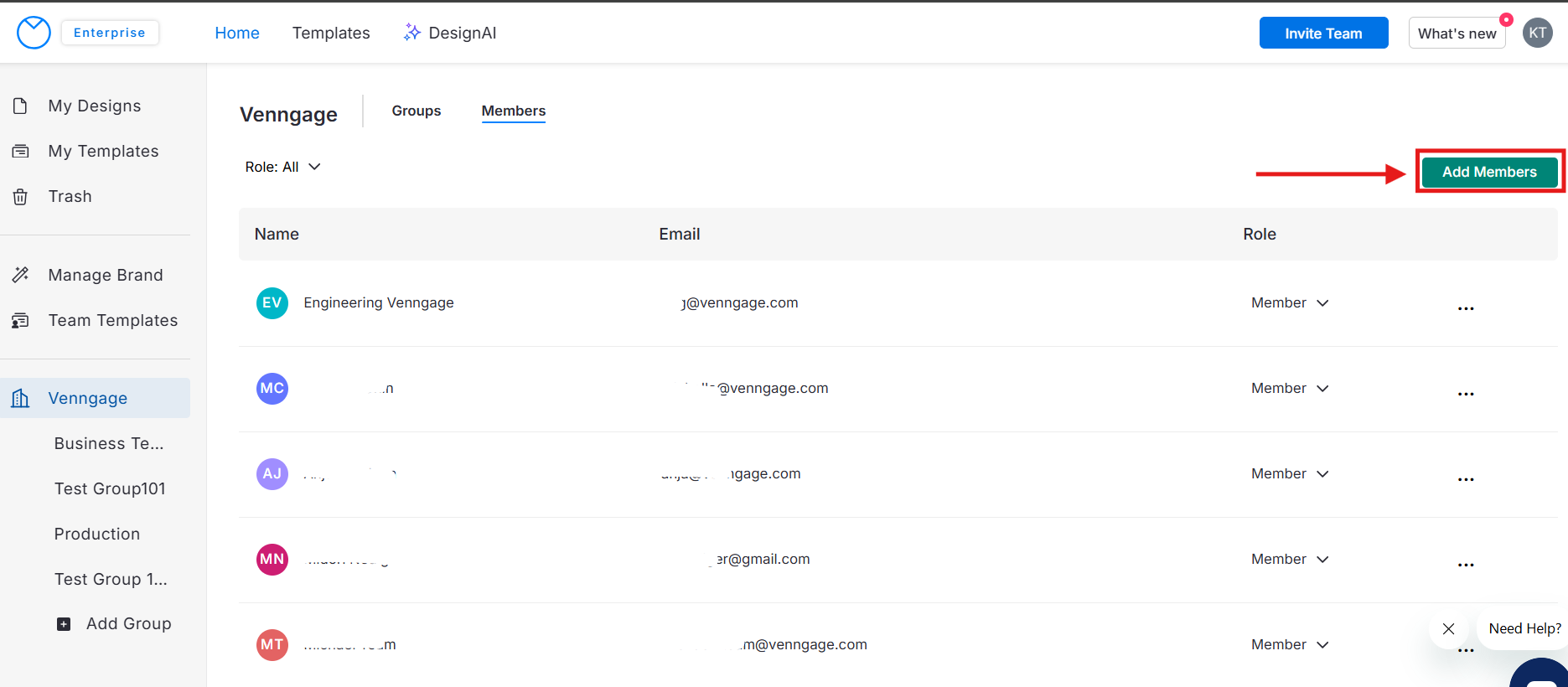Screen dimensions: 1568x687
Task: Open options menu for Engineering Venngage
Action: (x=1465, y=308)
